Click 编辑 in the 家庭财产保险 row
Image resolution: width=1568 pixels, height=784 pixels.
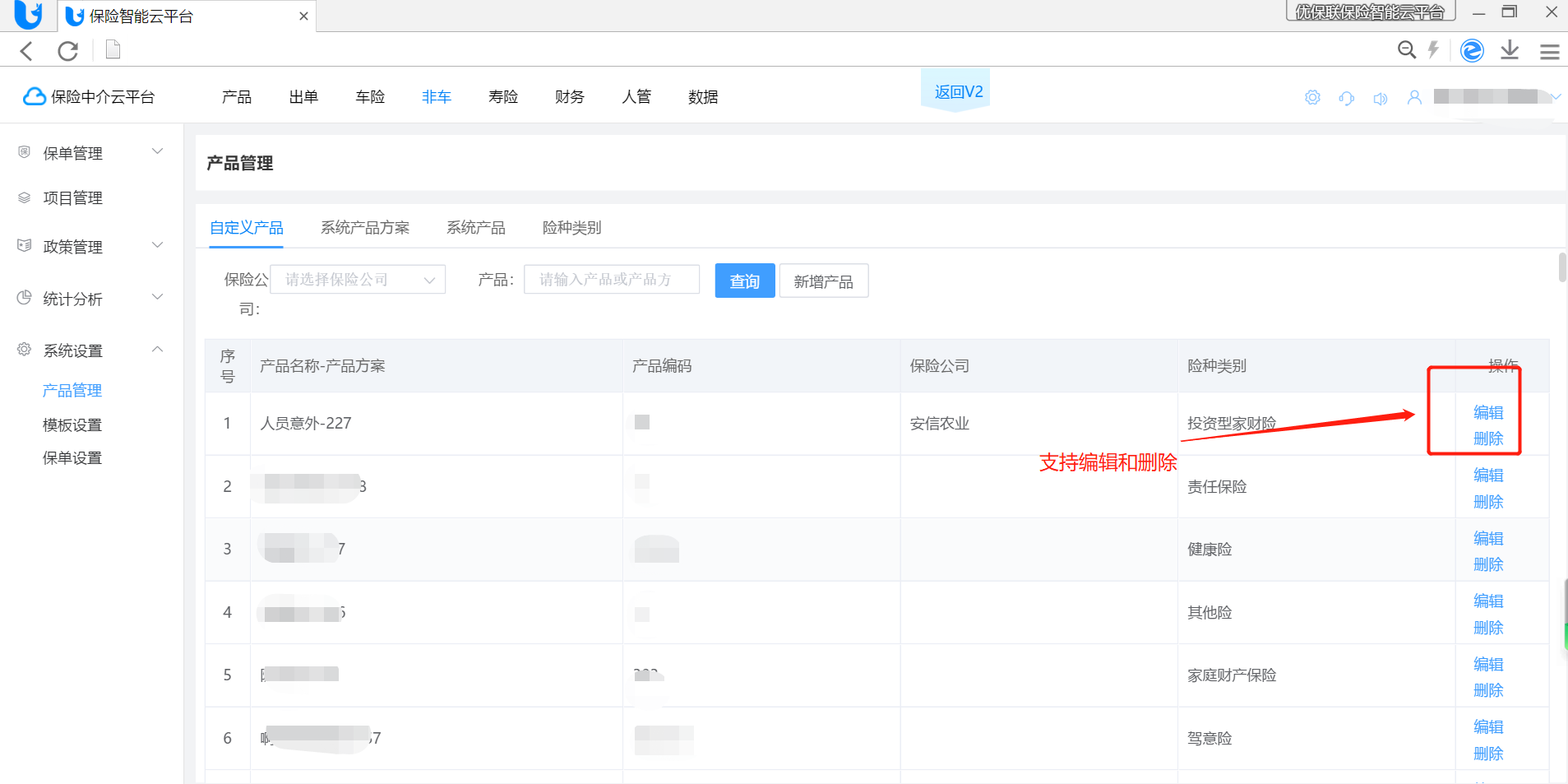[1488, 664]
